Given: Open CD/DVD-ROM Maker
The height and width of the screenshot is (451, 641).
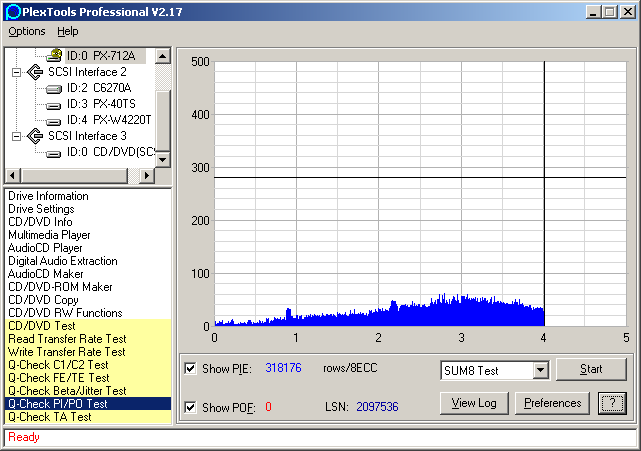Looking at the screenshot, I should pyautogui.click(x=60, y=287).
